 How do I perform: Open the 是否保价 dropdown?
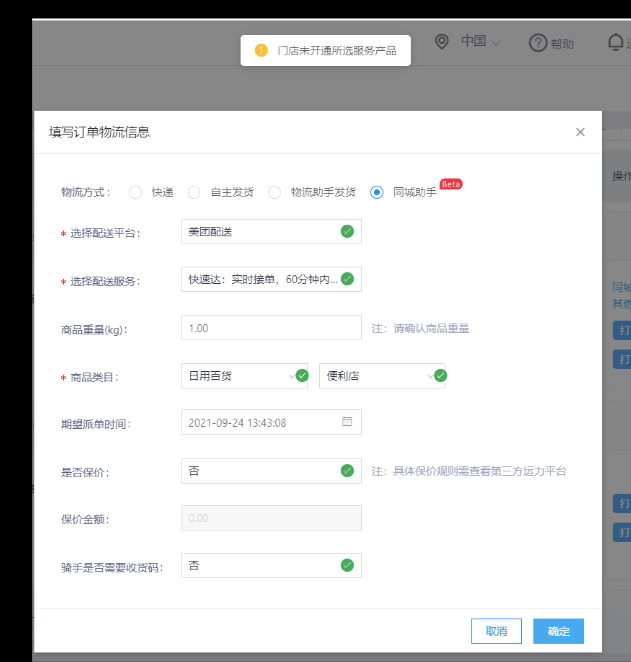tap(271, 471)
